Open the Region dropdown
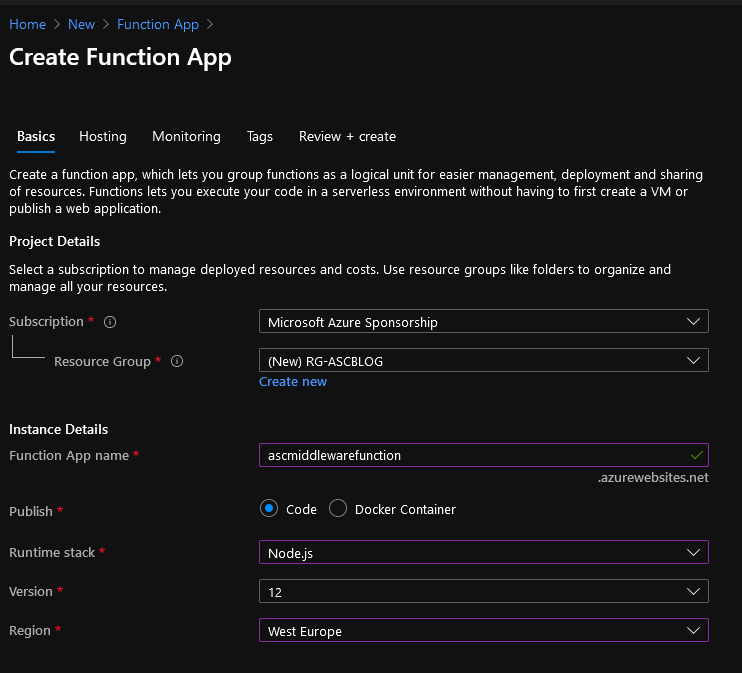The height and width of the screenshot is (673, 742). coord(483,631)
